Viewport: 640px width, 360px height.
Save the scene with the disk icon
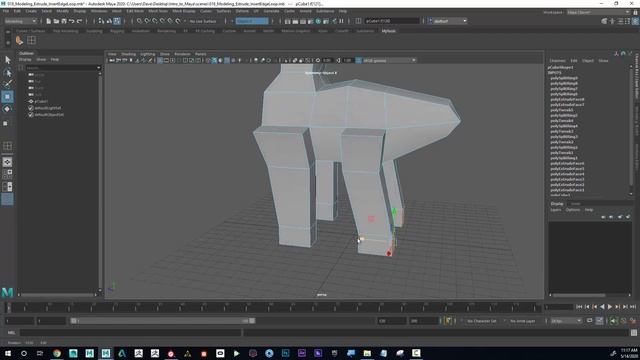coord(64,21)
